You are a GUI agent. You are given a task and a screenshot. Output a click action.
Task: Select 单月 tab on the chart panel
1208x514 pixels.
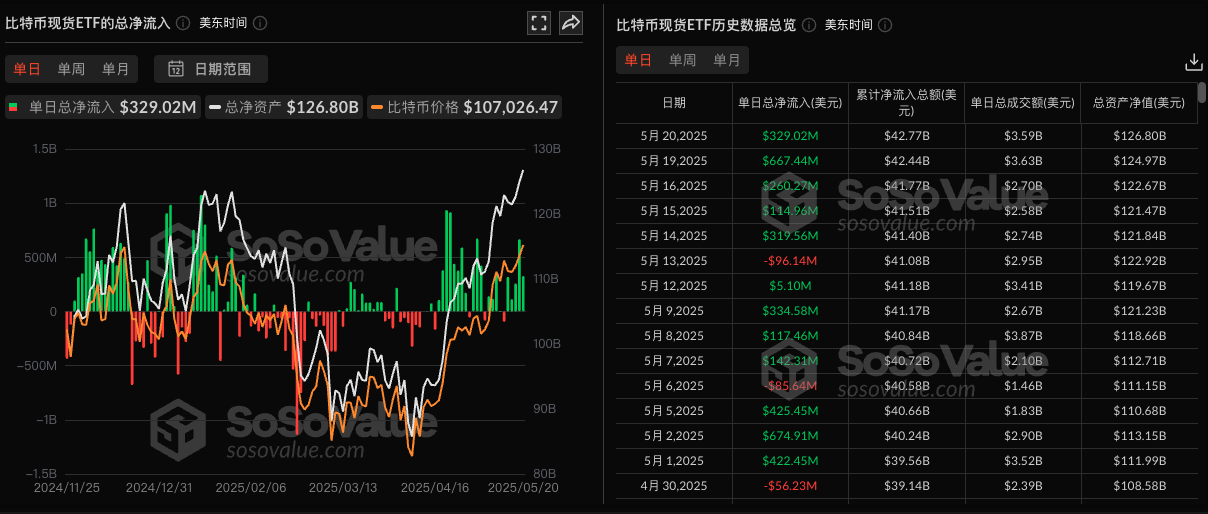(115, 69)
